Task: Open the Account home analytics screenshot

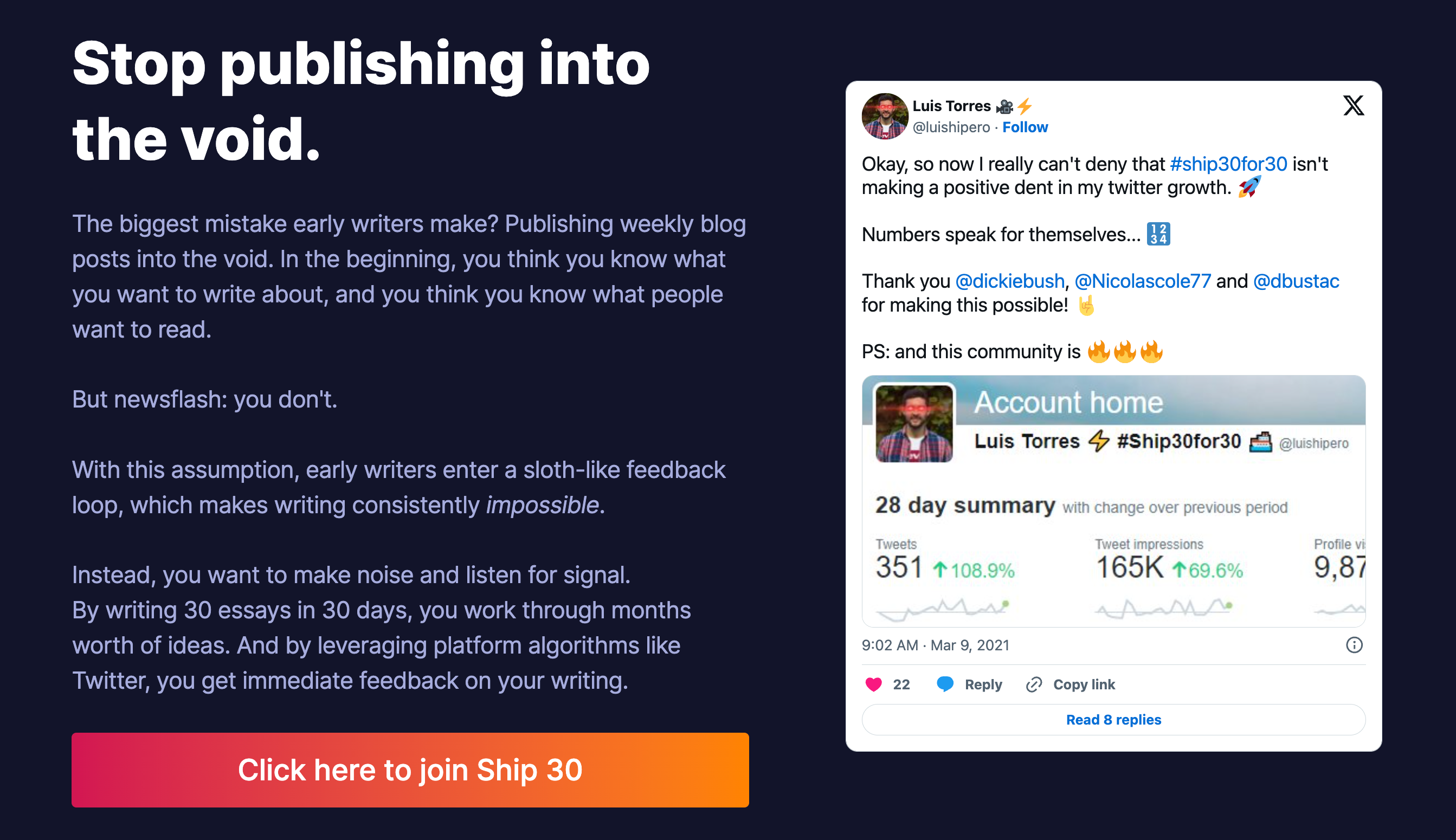Action: pos(1113,501)
